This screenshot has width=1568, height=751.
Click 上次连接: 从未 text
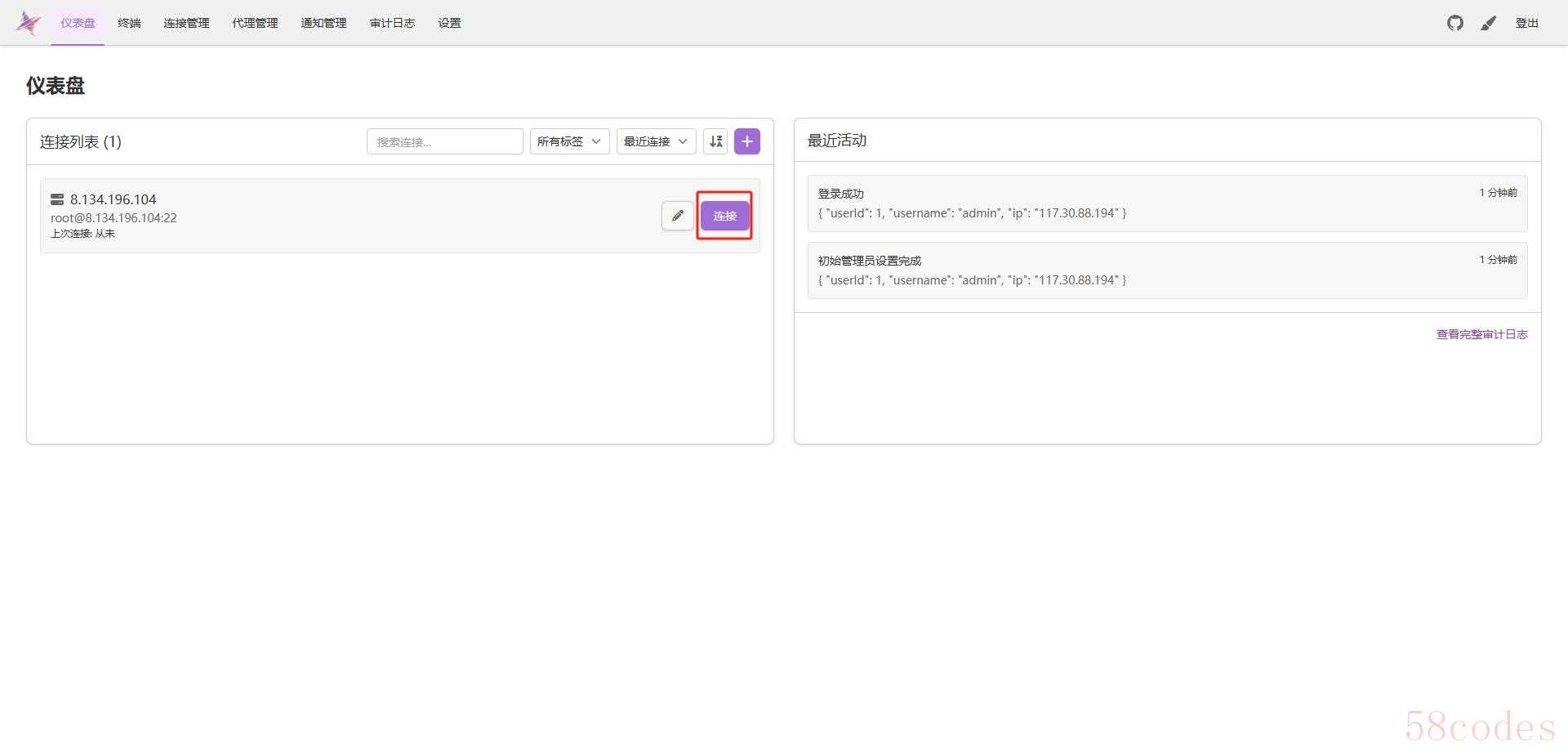point(82,234)
